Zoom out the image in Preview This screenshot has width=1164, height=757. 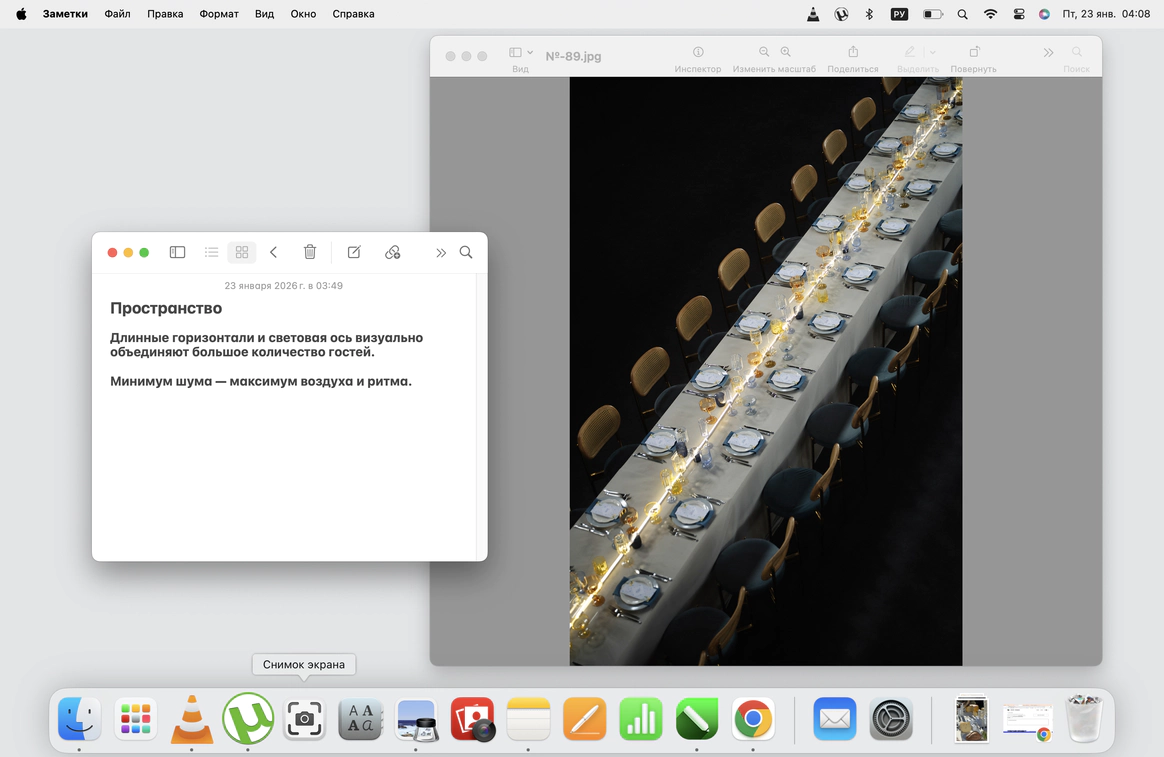tap(764, 52)
